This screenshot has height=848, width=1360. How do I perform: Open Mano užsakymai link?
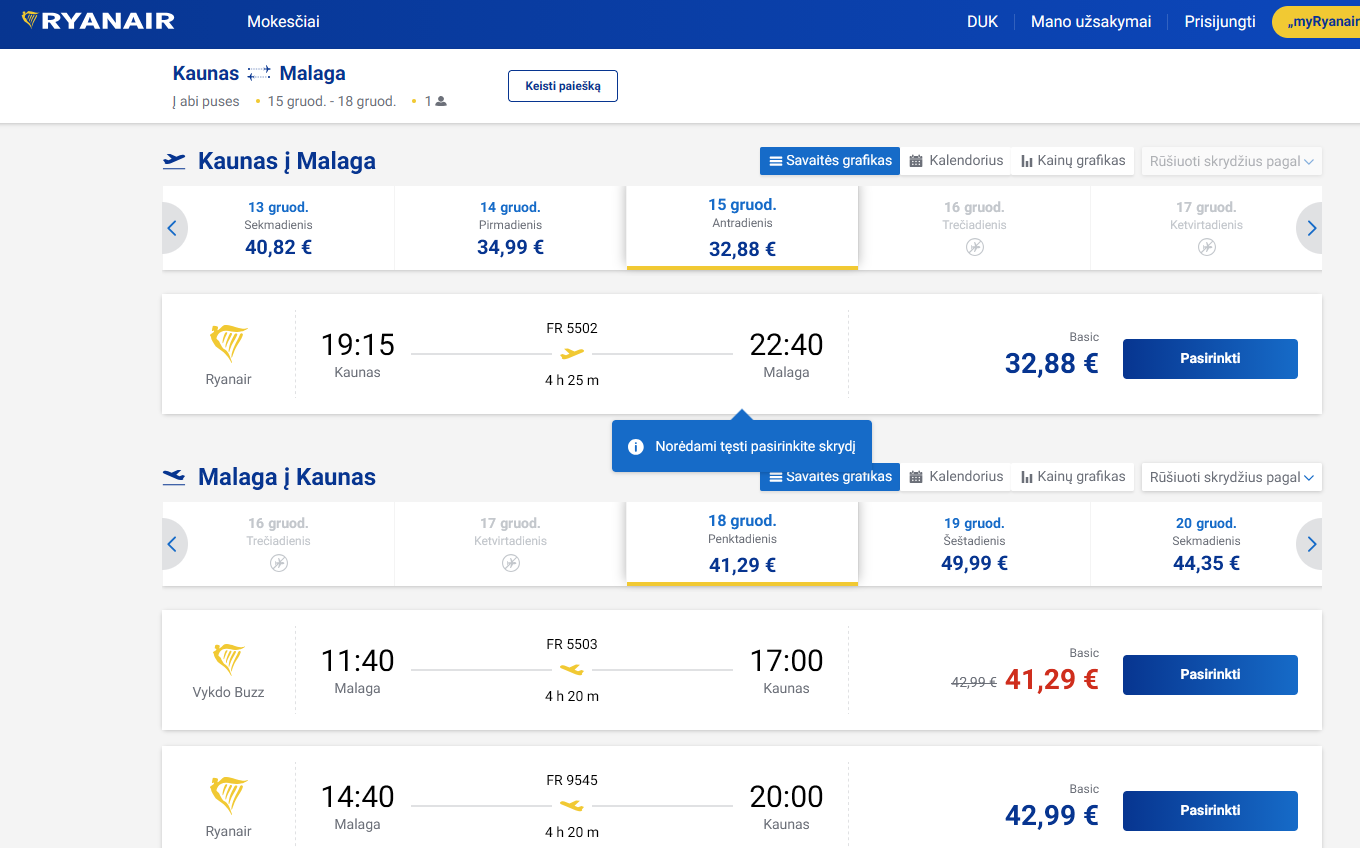(x=1091, y=21)
